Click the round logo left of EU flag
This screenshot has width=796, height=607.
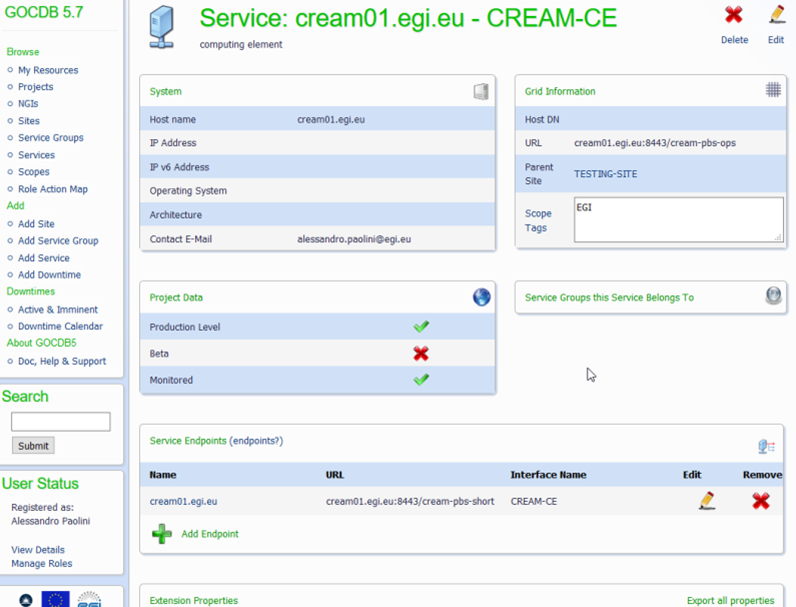(25, 600)
